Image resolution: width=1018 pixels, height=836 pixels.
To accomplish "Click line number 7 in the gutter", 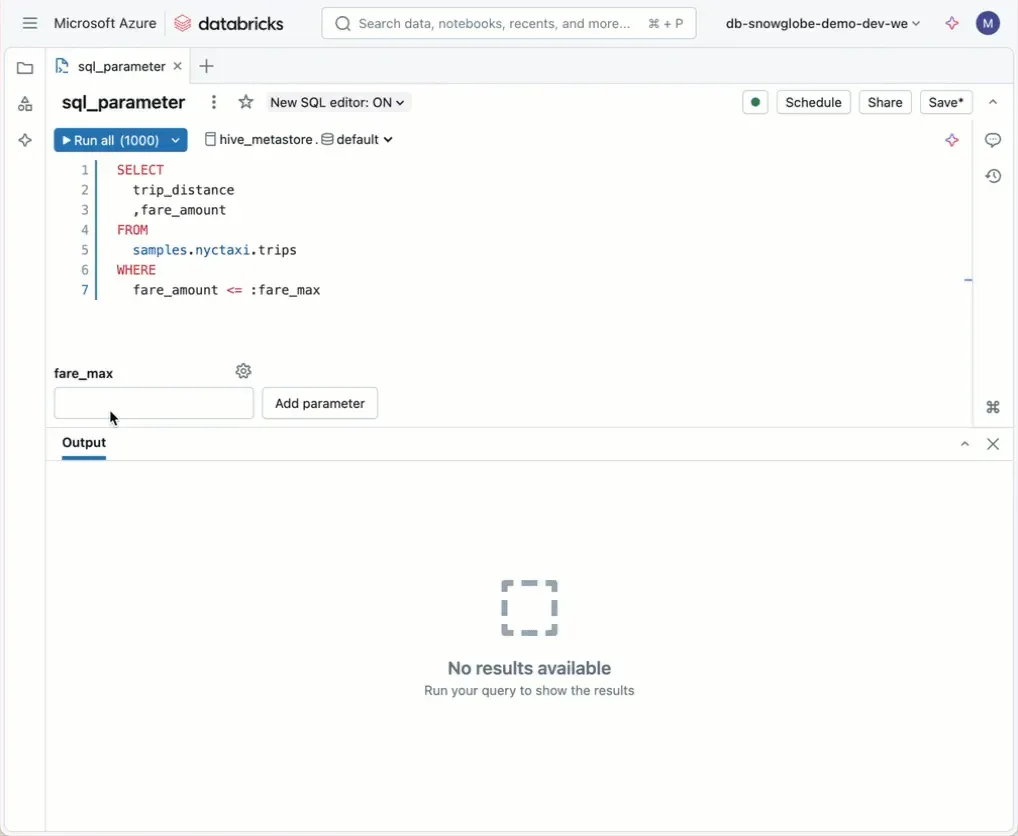I will click(84, 290).
